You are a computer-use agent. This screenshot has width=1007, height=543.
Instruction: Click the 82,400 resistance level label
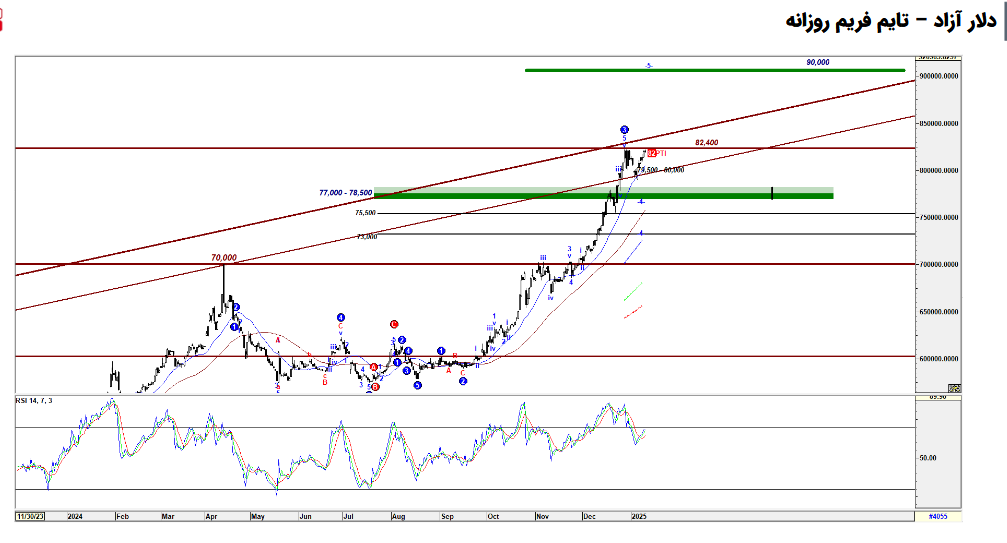tap(706, 143)
